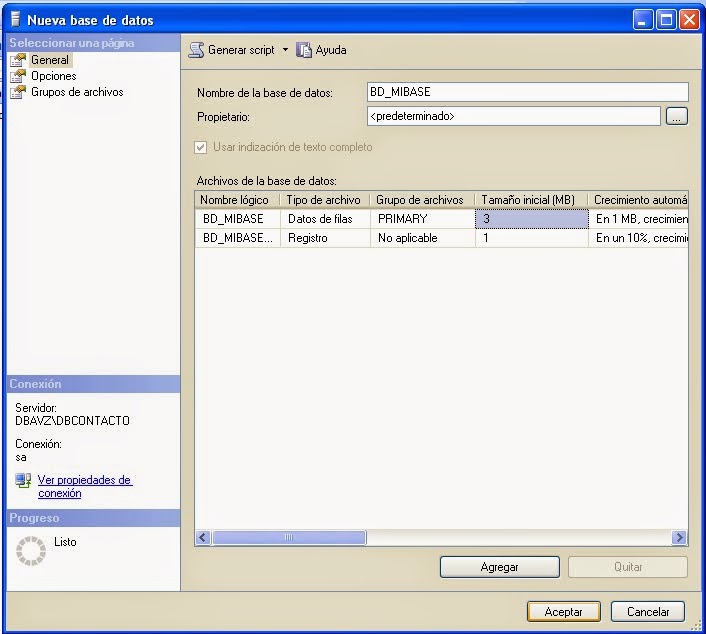Click the Registro file type cell
This screenshot has height=634, width=706.
325,238
